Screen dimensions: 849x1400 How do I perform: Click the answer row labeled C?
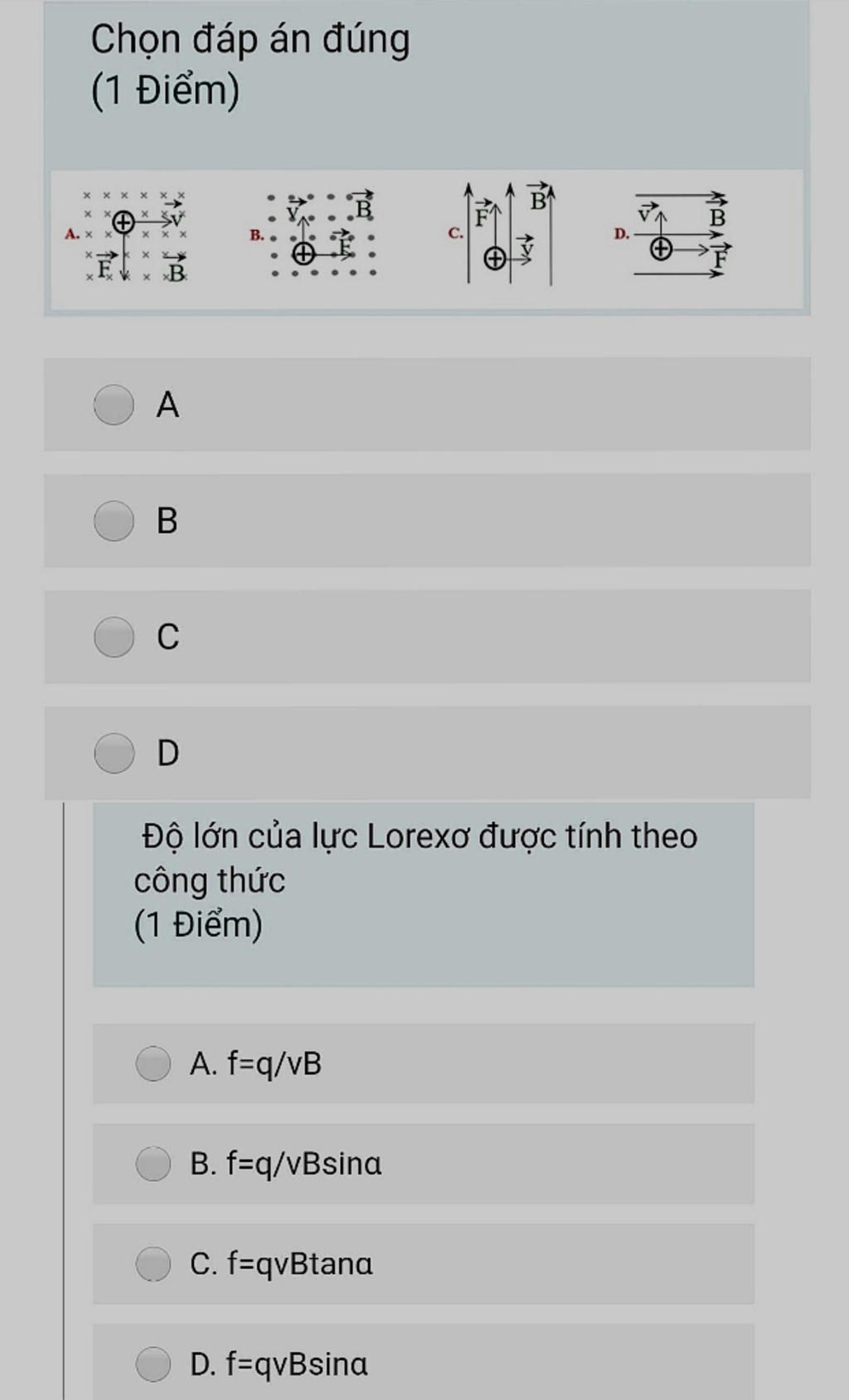coord(427,637)
